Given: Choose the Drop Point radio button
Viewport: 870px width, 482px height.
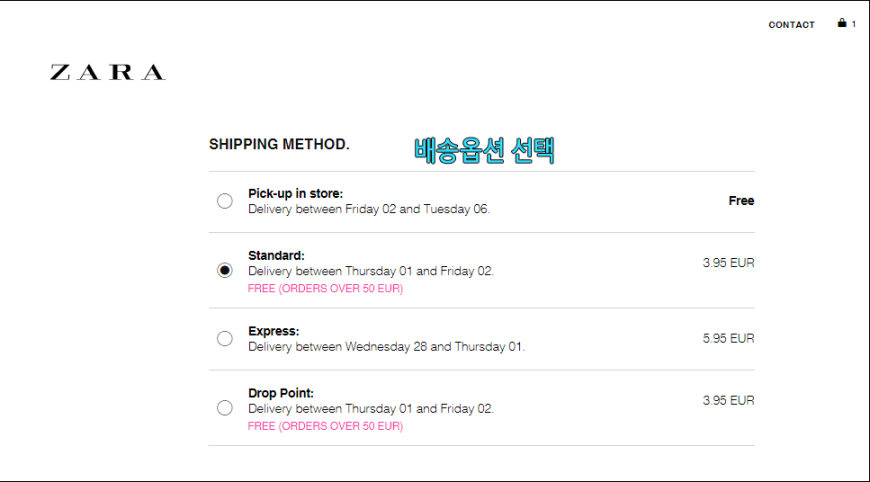Looking at the screenshot, I should click(x=225, y=408).
